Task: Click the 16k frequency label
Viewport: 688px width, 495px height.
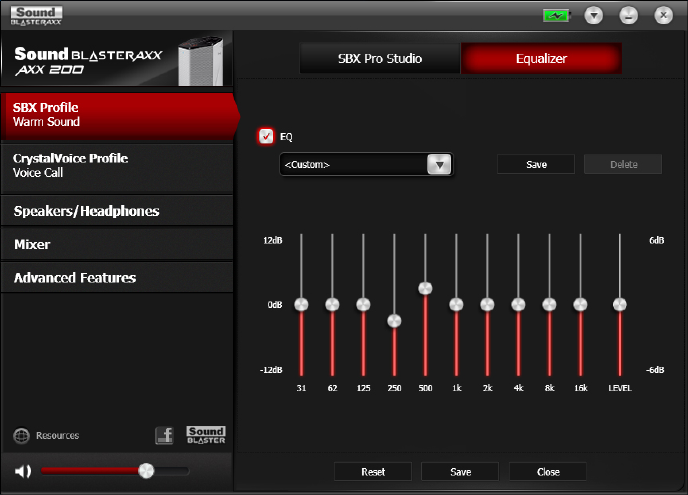Action: tap(580, 388)
